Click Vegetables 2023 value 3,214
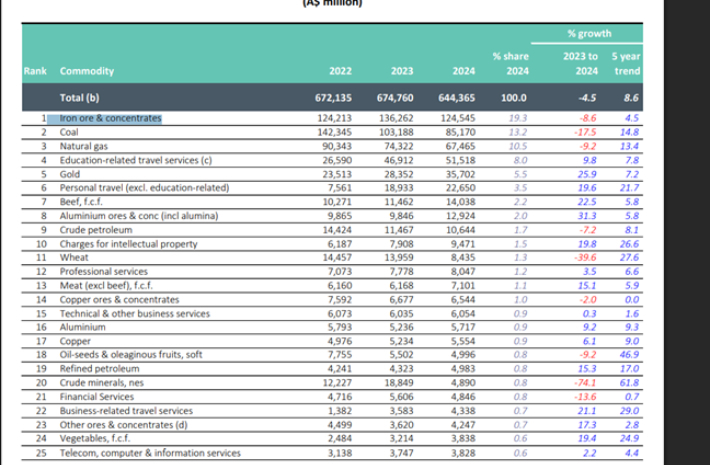This screenshot has height=465, width=710. point(402,439)
